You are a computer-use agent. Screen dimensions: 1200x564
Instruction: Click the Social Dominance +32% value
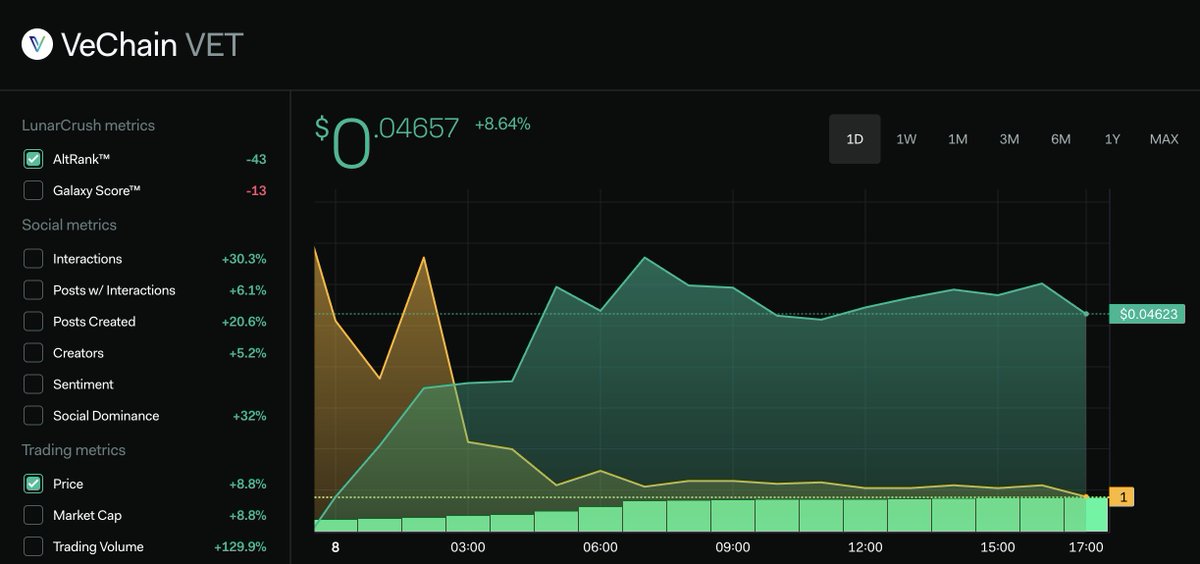coord(250,416)
